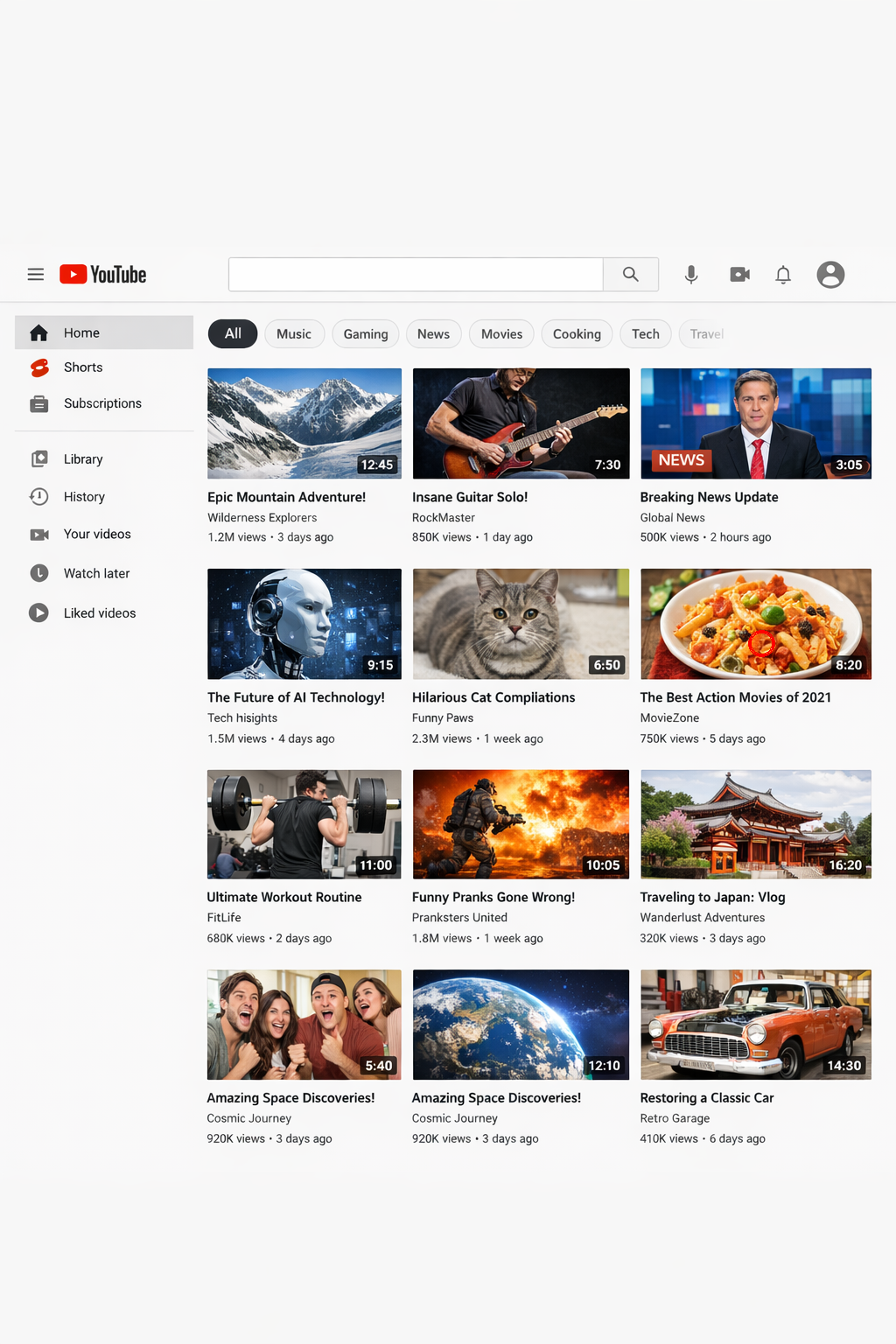Check notifications via the bell icon

(782, 274)
